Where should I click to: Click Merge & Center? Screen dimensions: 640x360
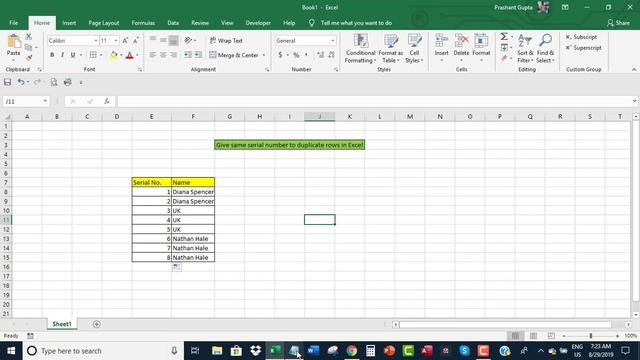[x=234, y=55]
